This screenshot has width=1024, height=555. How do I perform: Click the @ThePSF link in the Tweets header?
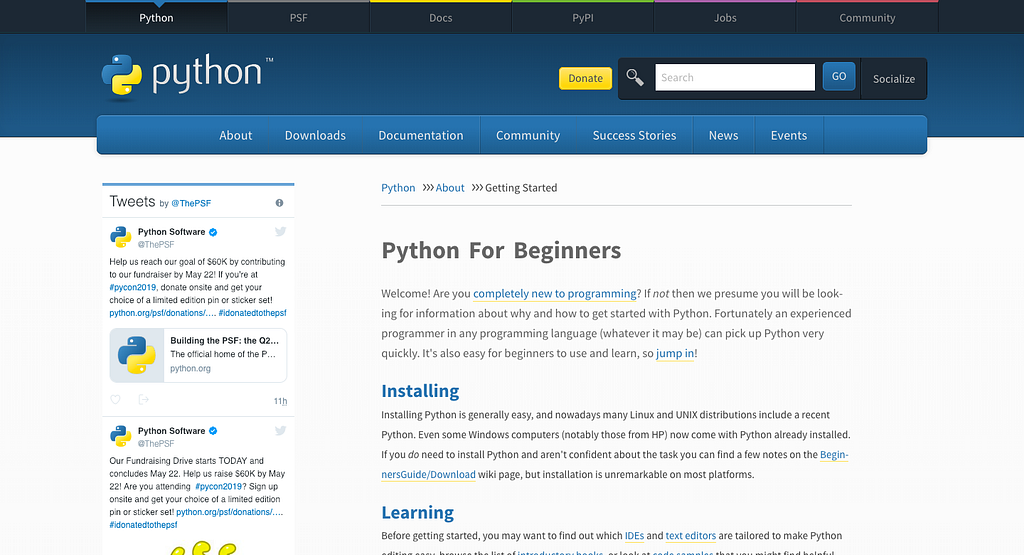click(x=191, y=203)
